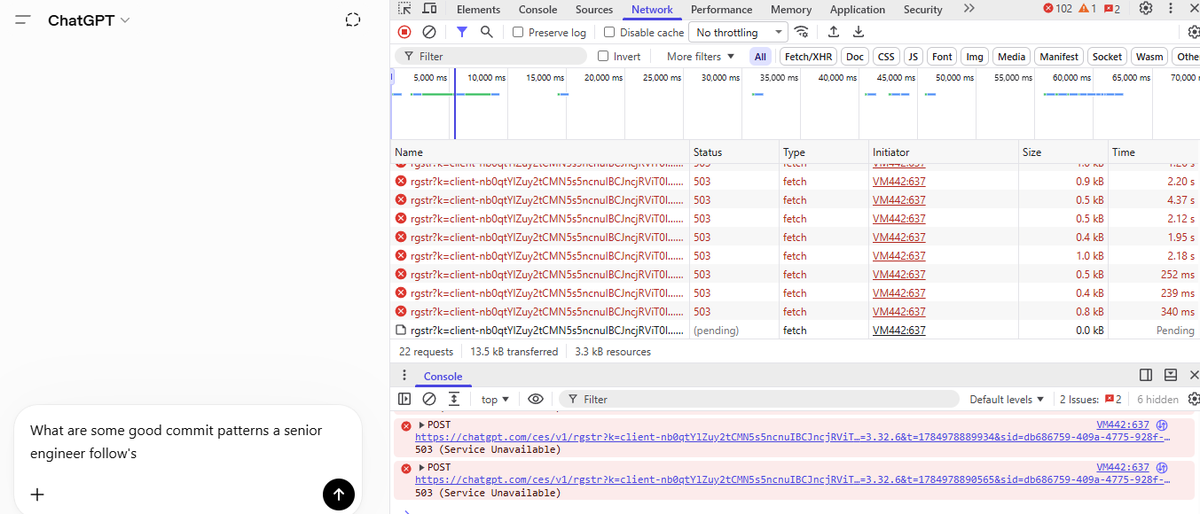This screenshot has width=1200, height=514.
Task: Switch to the Sources tab
Action: pyautogui.click(x=594, y=9)
